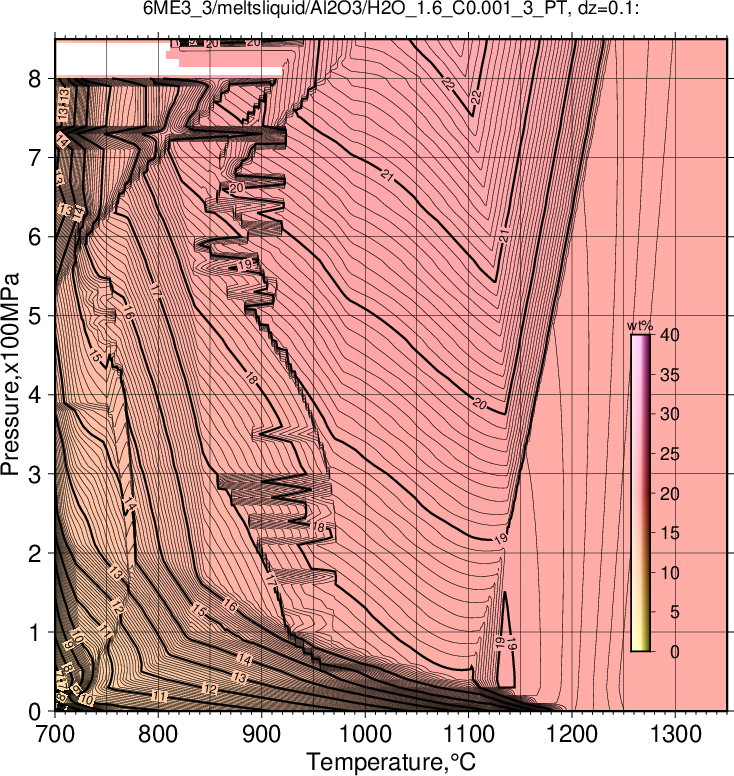Click the 1100 tick label on temperature axis

click(x=468, y=734)
